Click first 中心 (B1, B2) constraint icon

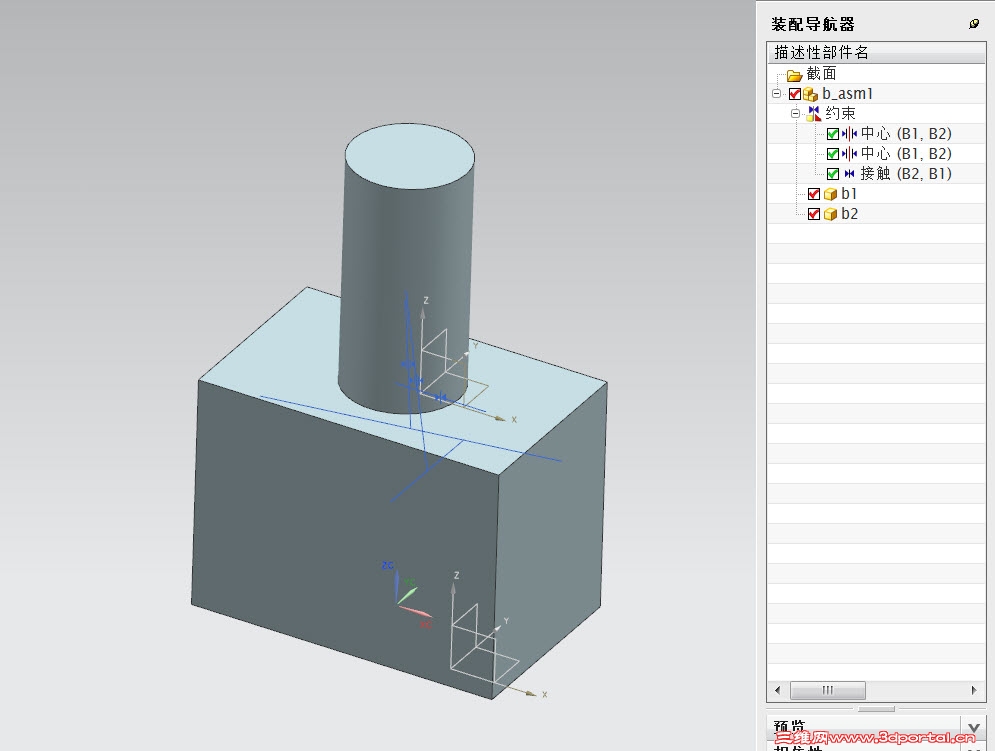tap(849, 133)
